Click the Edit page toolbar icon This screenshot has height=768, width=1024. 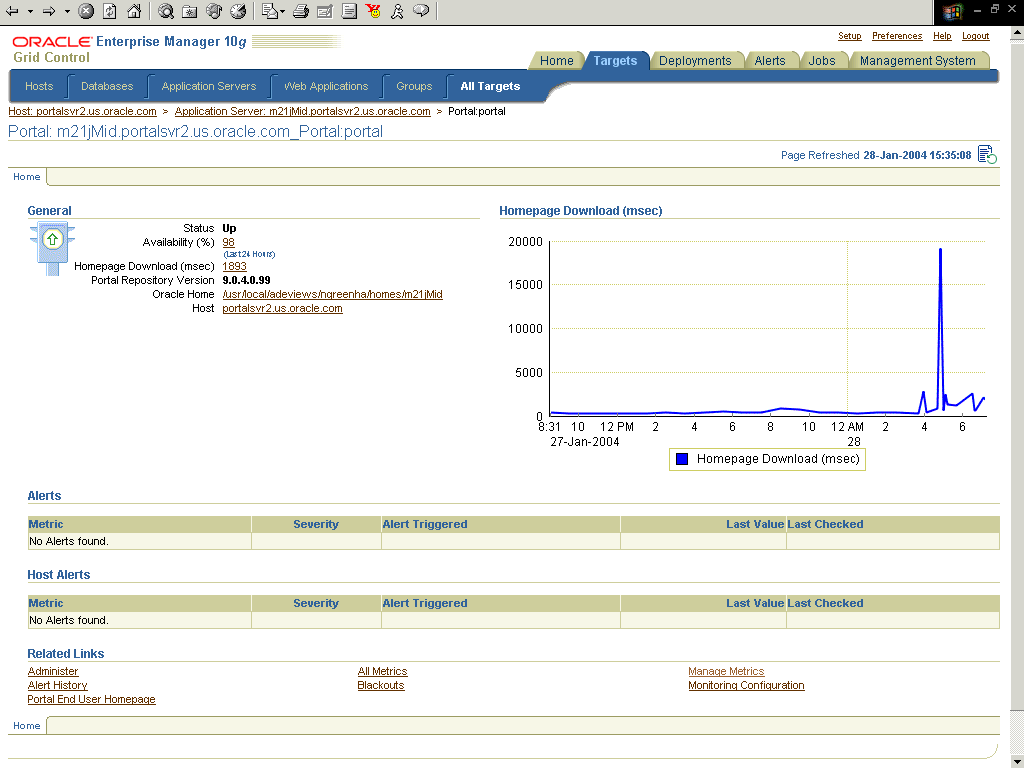click(x=325, y=11)
